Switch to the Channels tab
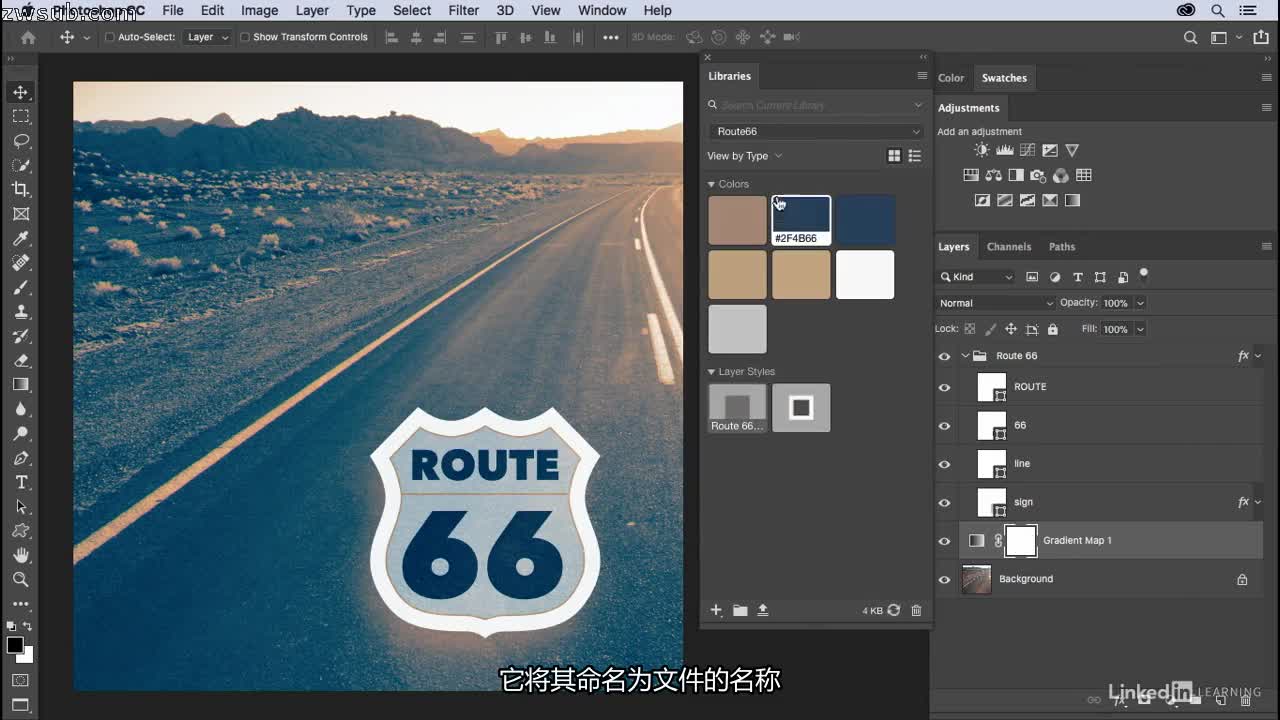Viewport: 1280px width, 720px height. tap(1009, 247)
